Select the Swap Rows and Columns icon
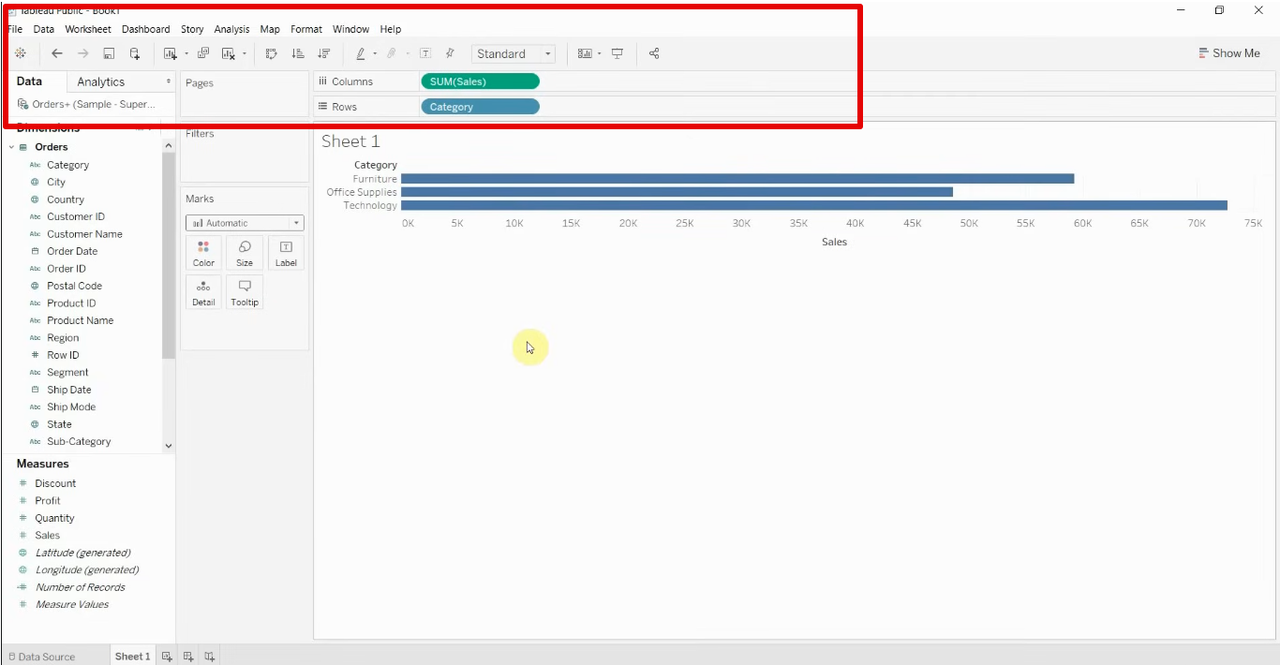The height and width of the screenshot is (665, 1280). 271,53
